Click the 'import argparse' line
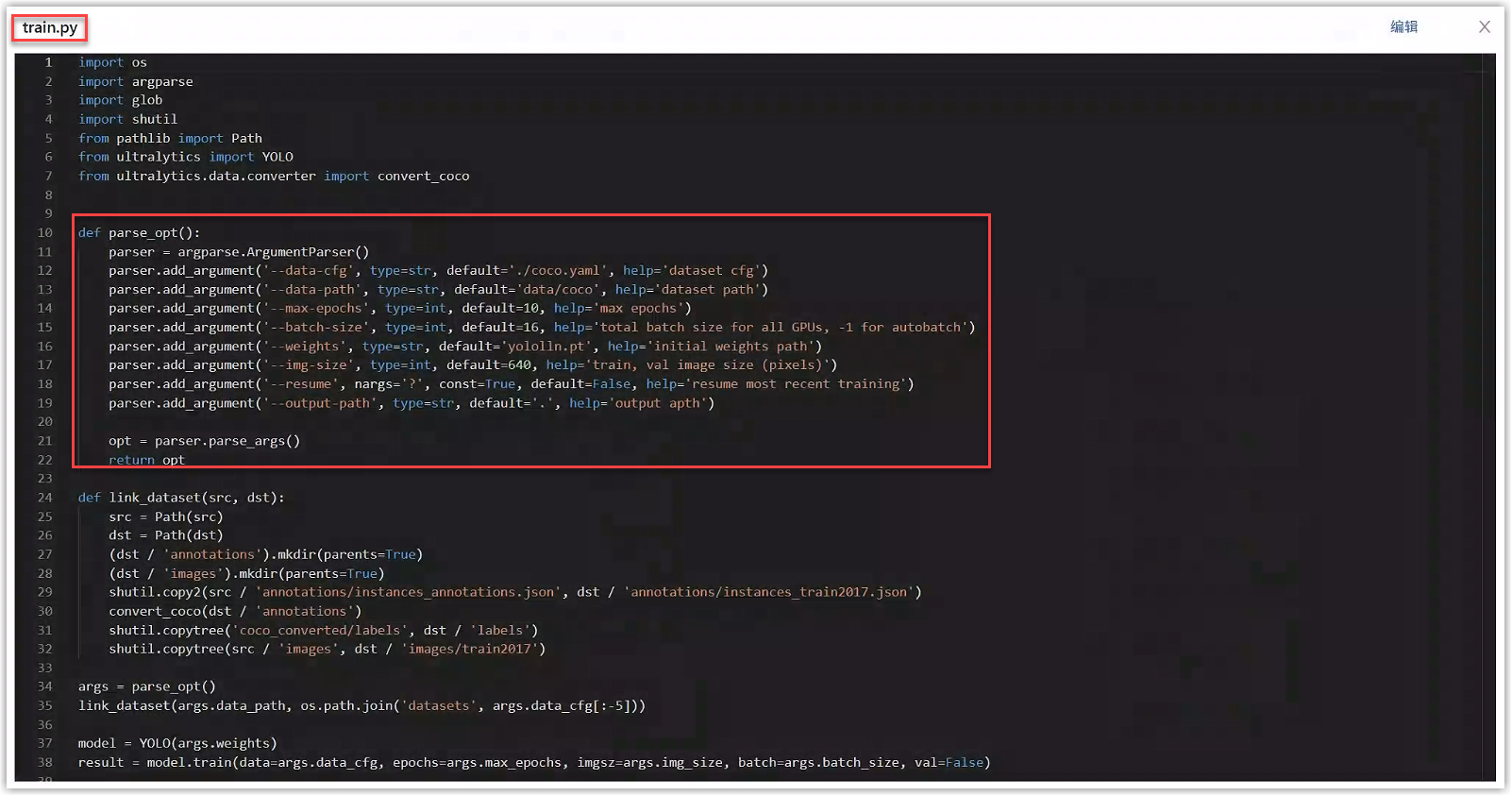 point(135,81)
